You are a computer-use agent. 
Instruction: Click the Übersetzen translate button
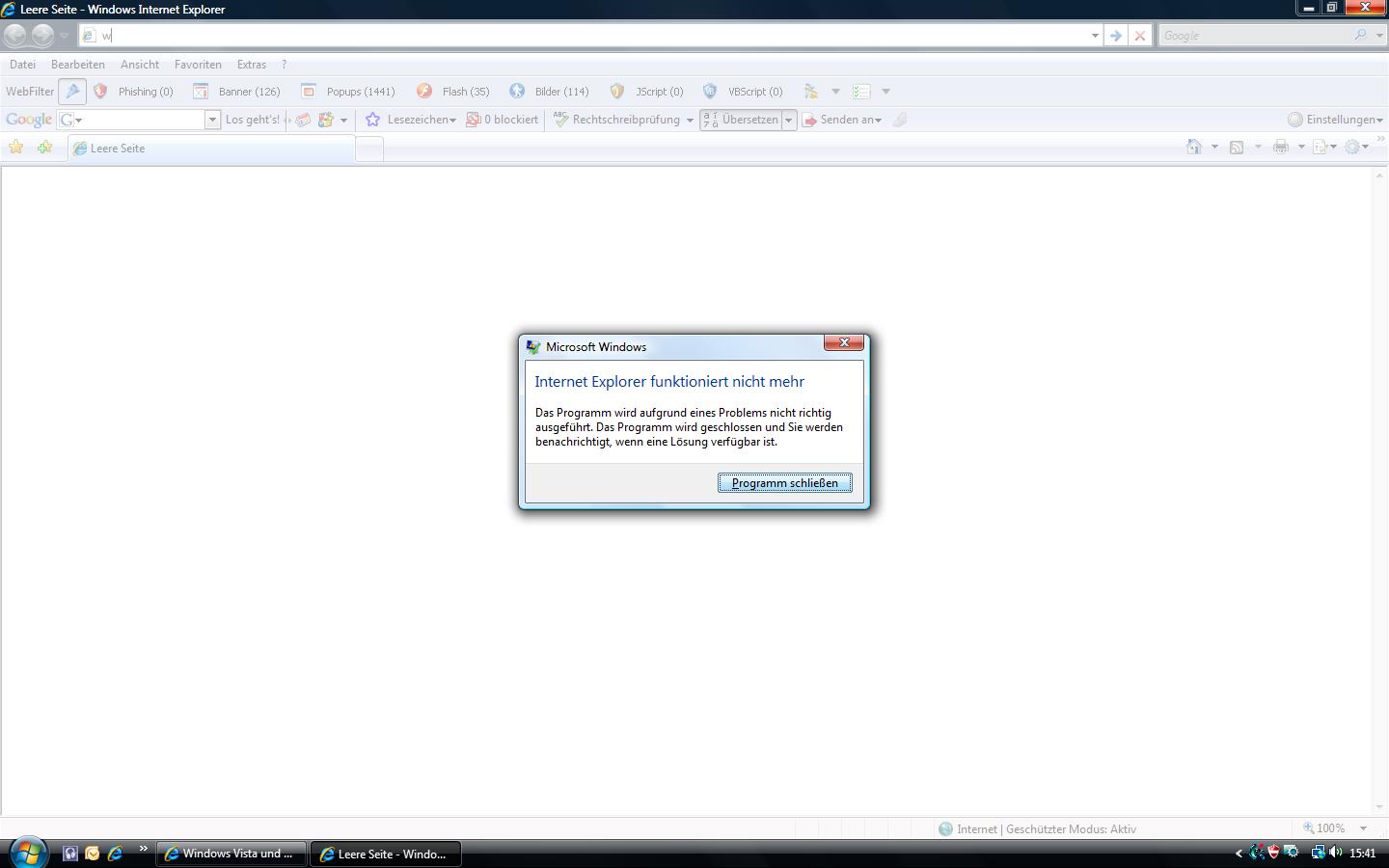tap(740, 120)
